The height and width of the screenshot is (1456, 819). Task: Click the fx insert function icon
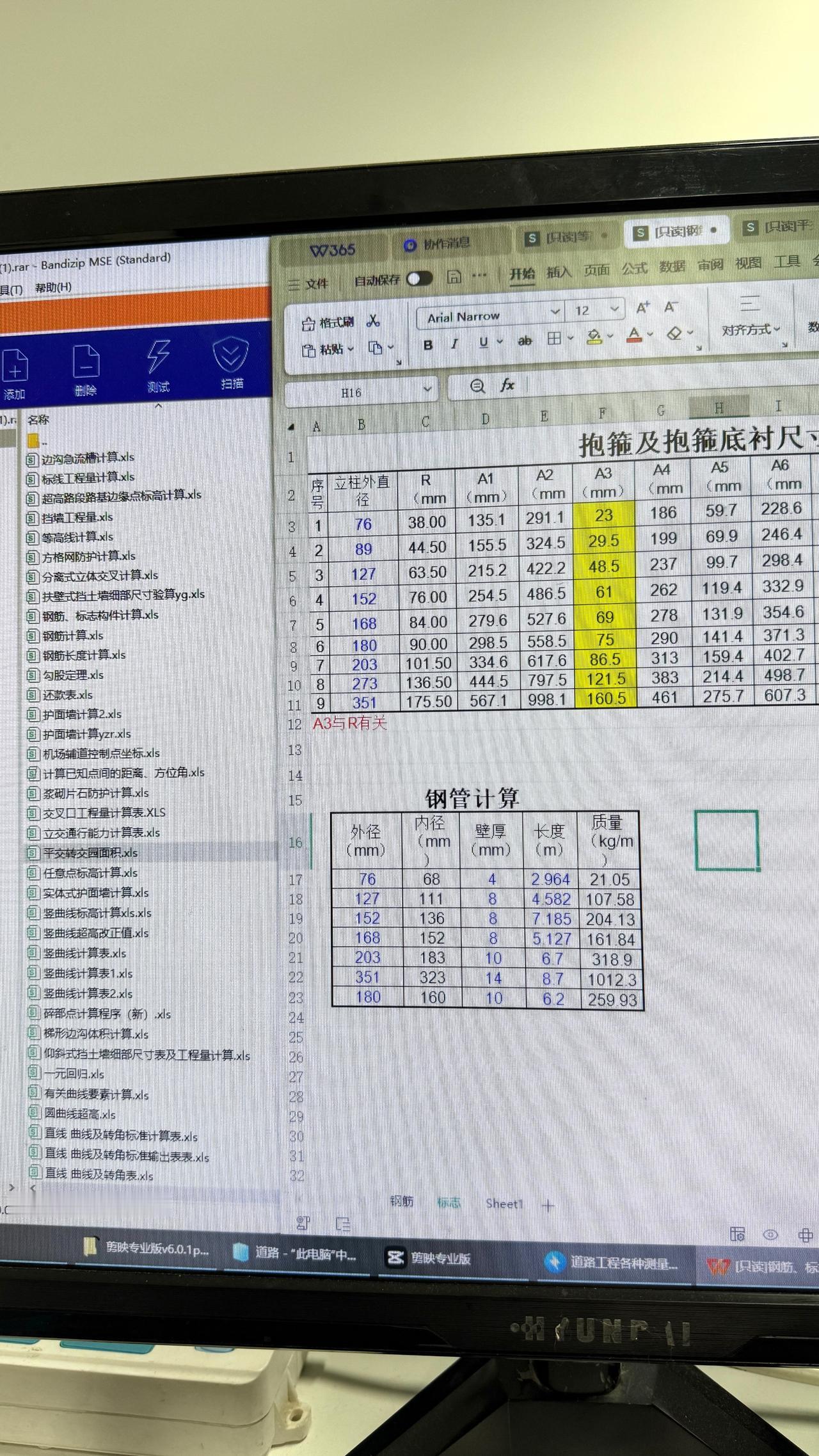coord(507,385)
